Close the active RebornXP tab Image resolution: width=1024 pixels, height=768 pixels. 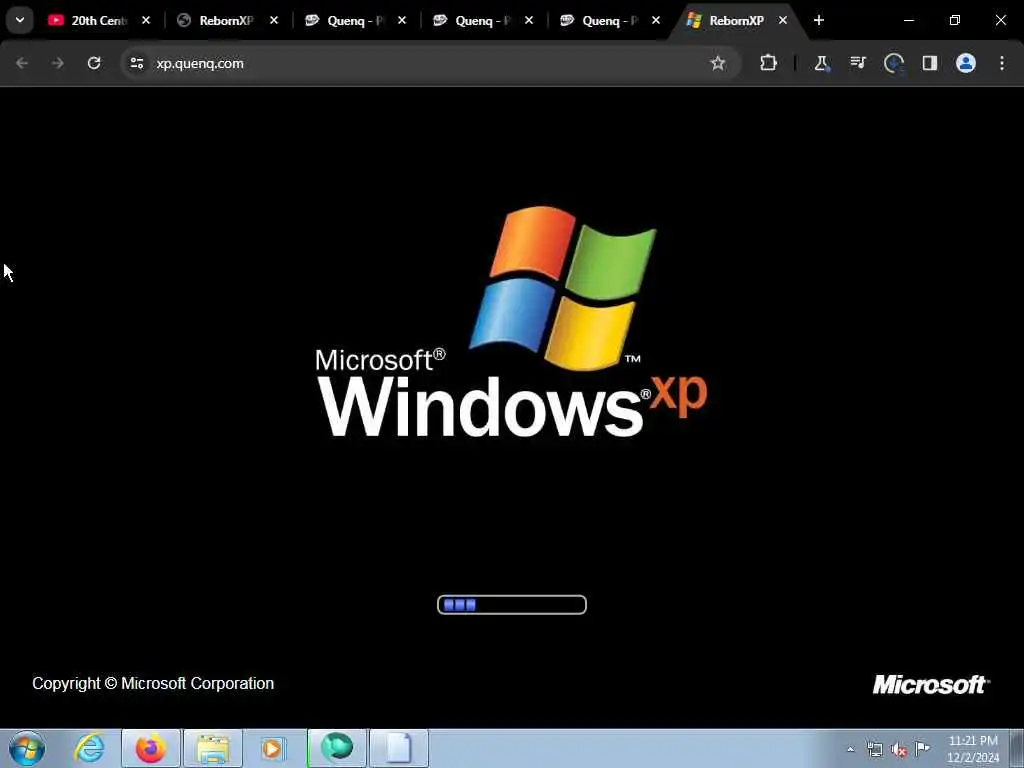pyautogui.click(x=783, y=21)
